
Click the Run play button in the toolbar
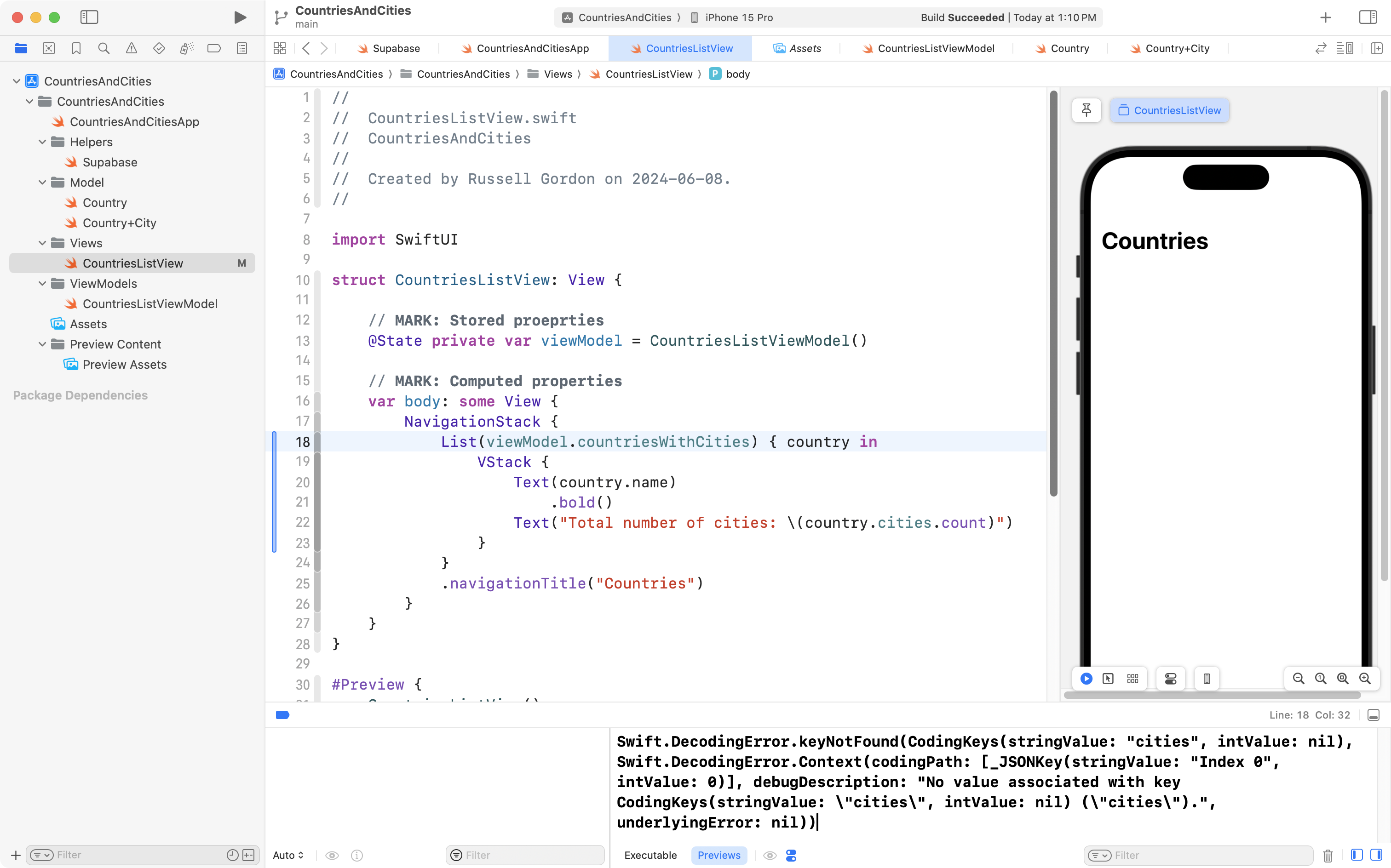pos(240,17)
